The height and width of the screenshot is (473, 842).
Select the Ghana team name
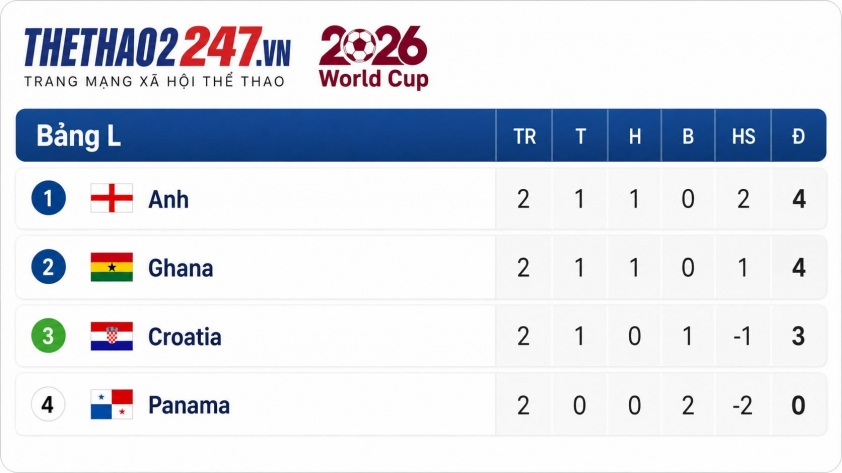coord(180,268)
